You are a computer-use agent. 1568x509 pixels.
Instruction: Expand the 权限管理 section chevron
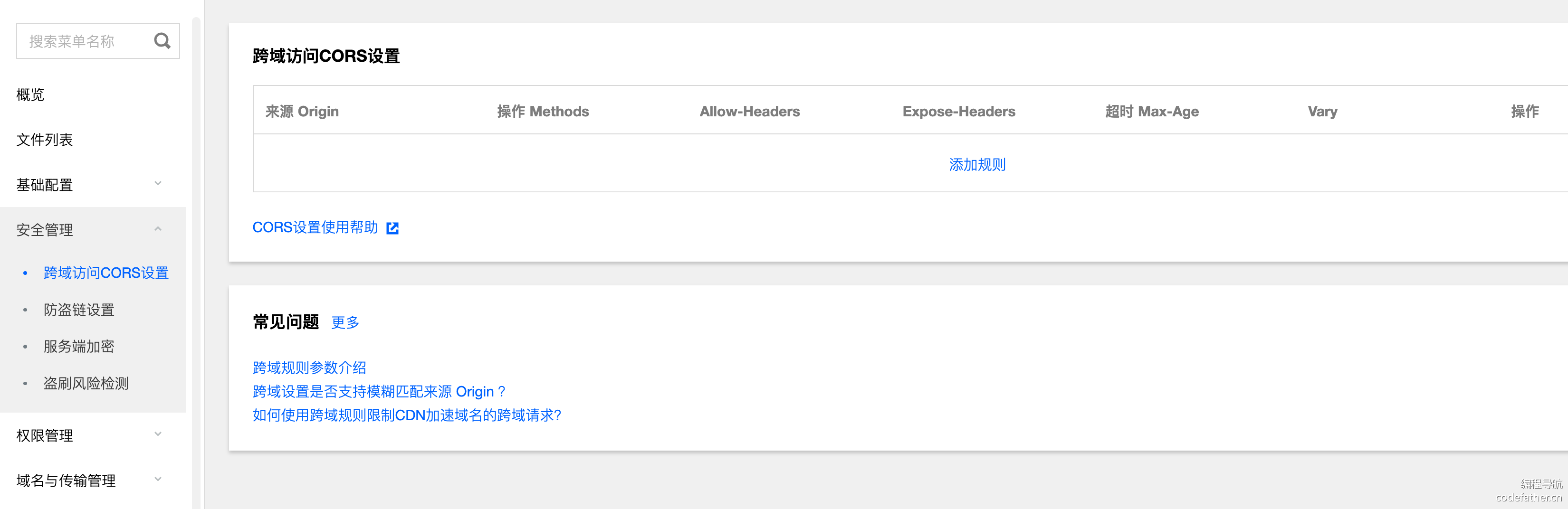pyautogui.click(x=158, y=434)
